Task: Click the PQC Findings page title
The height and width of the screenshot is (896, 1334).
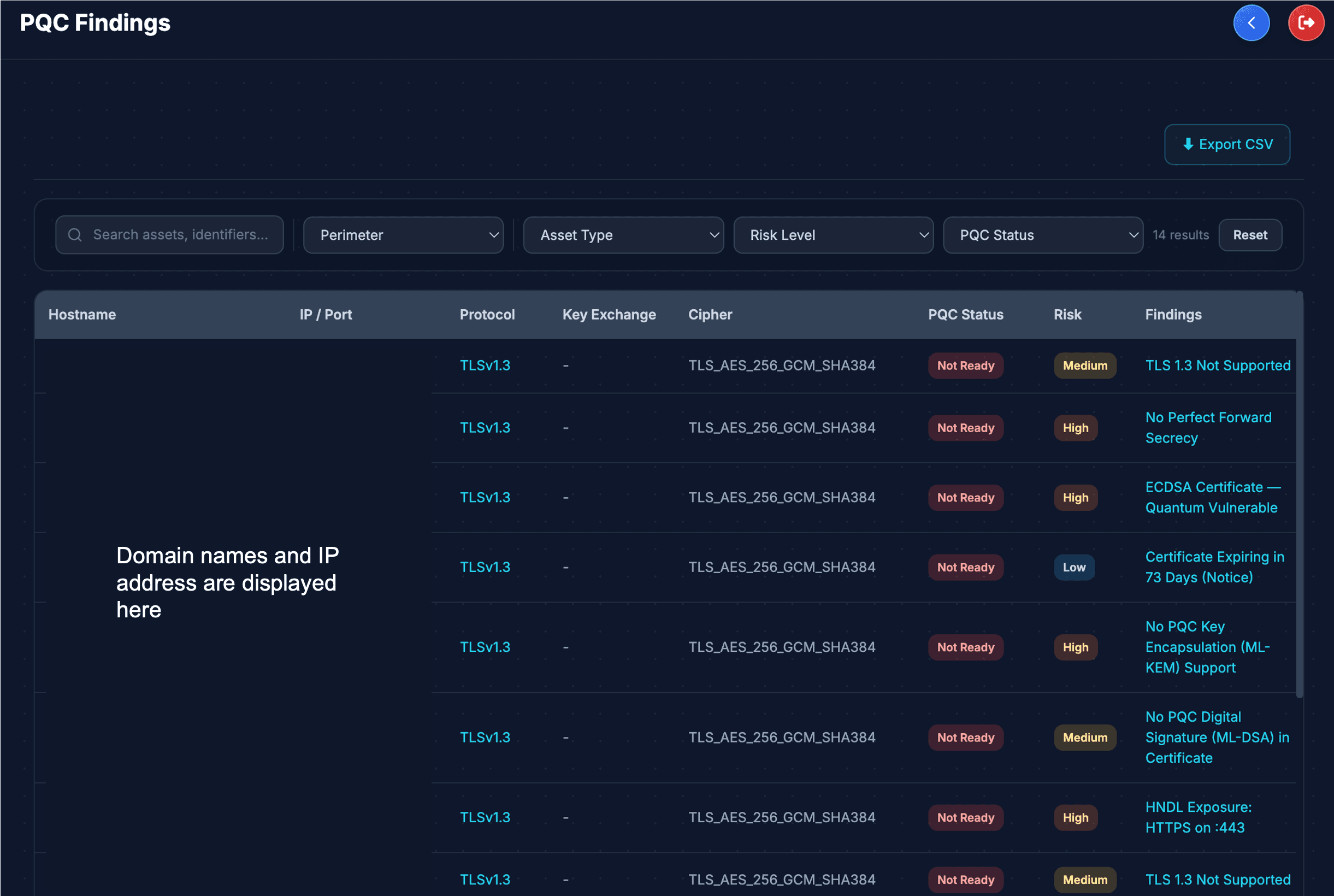Action: coord(95,23)
